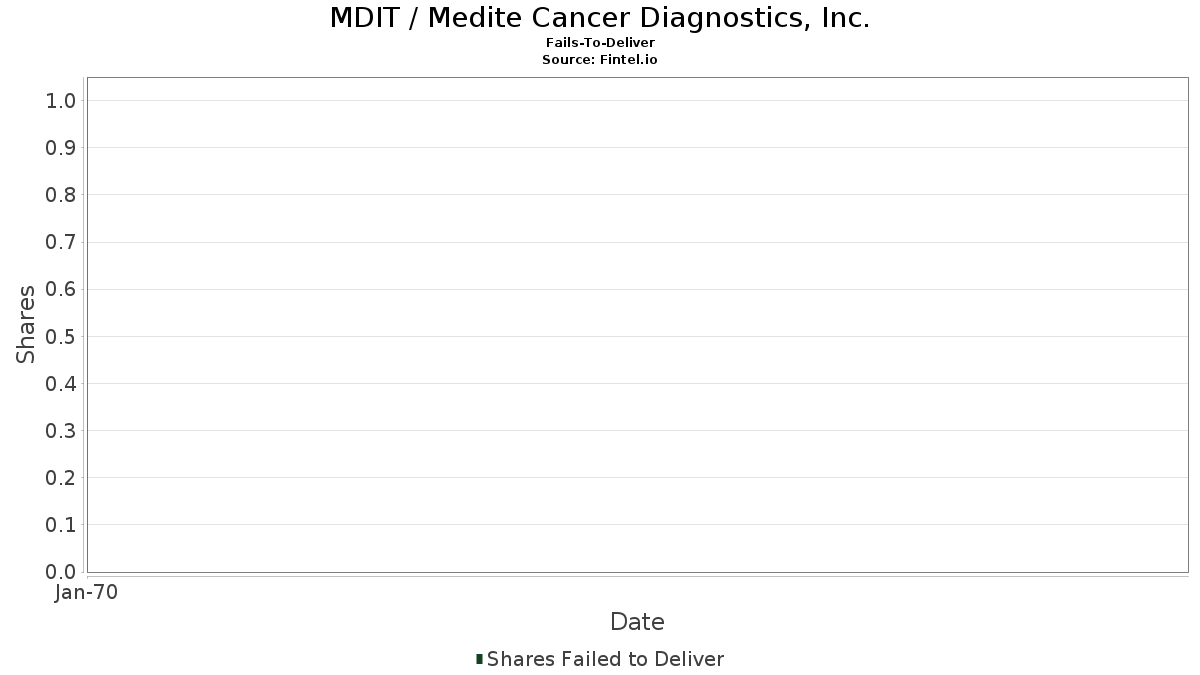Image resolution: width=1200 pixels, height=675 pixels.
Task: Click the 0.6 y-axis tick label
Action: tap(61, 289)
